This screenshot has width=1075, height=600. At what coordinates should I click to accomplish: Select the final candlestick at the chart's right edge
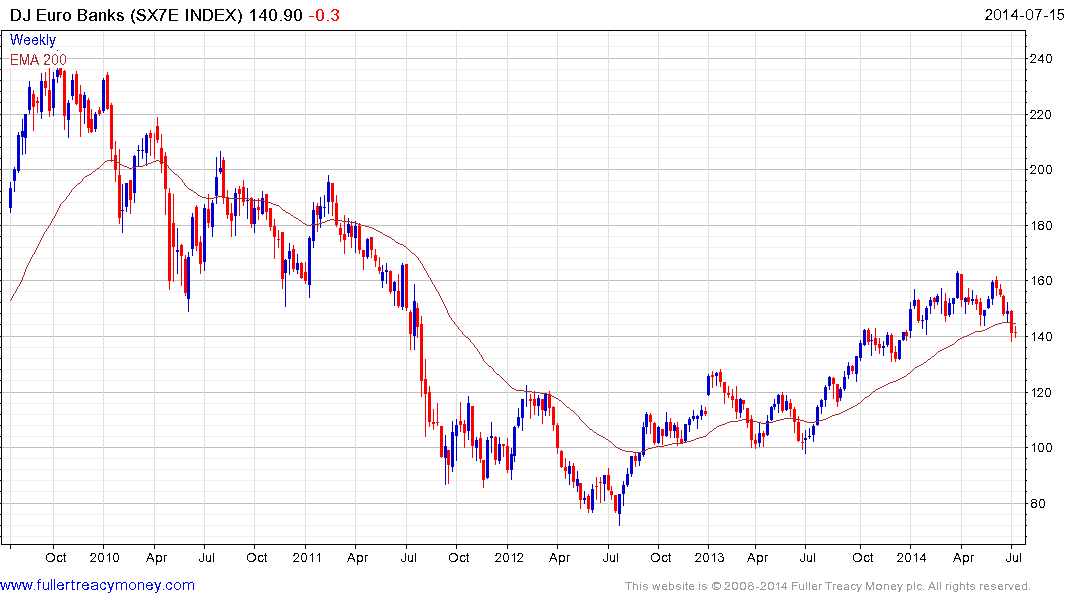pos(1015,333)
